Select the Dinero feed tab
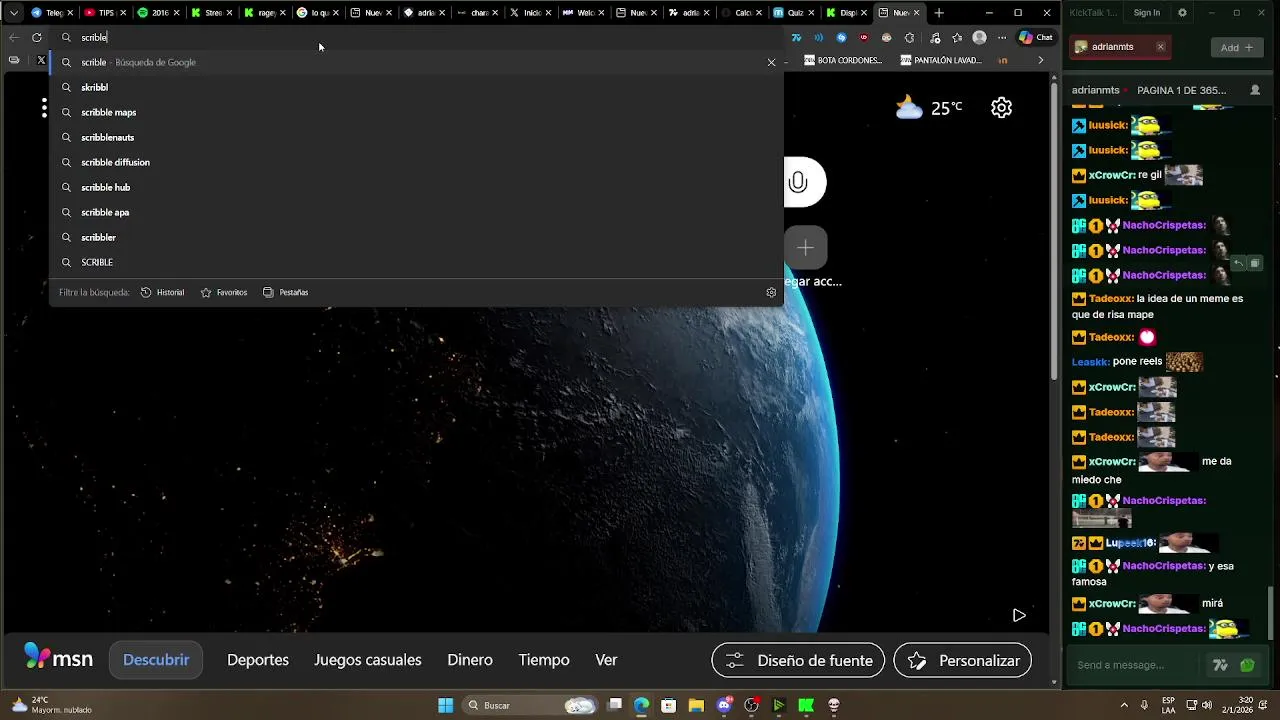 coord(470,660)
